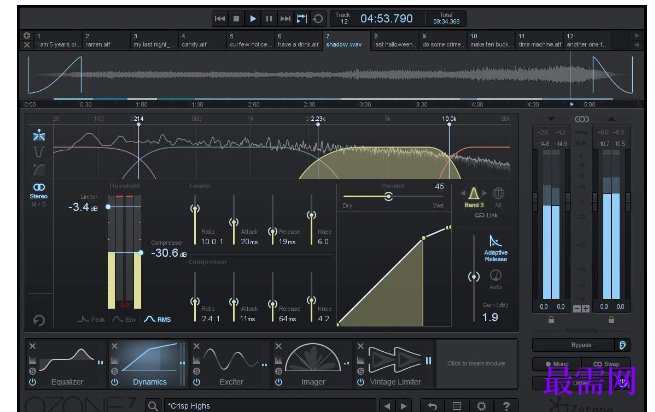Click band Gain slider knob near 1.9

(x=474, y=277)
